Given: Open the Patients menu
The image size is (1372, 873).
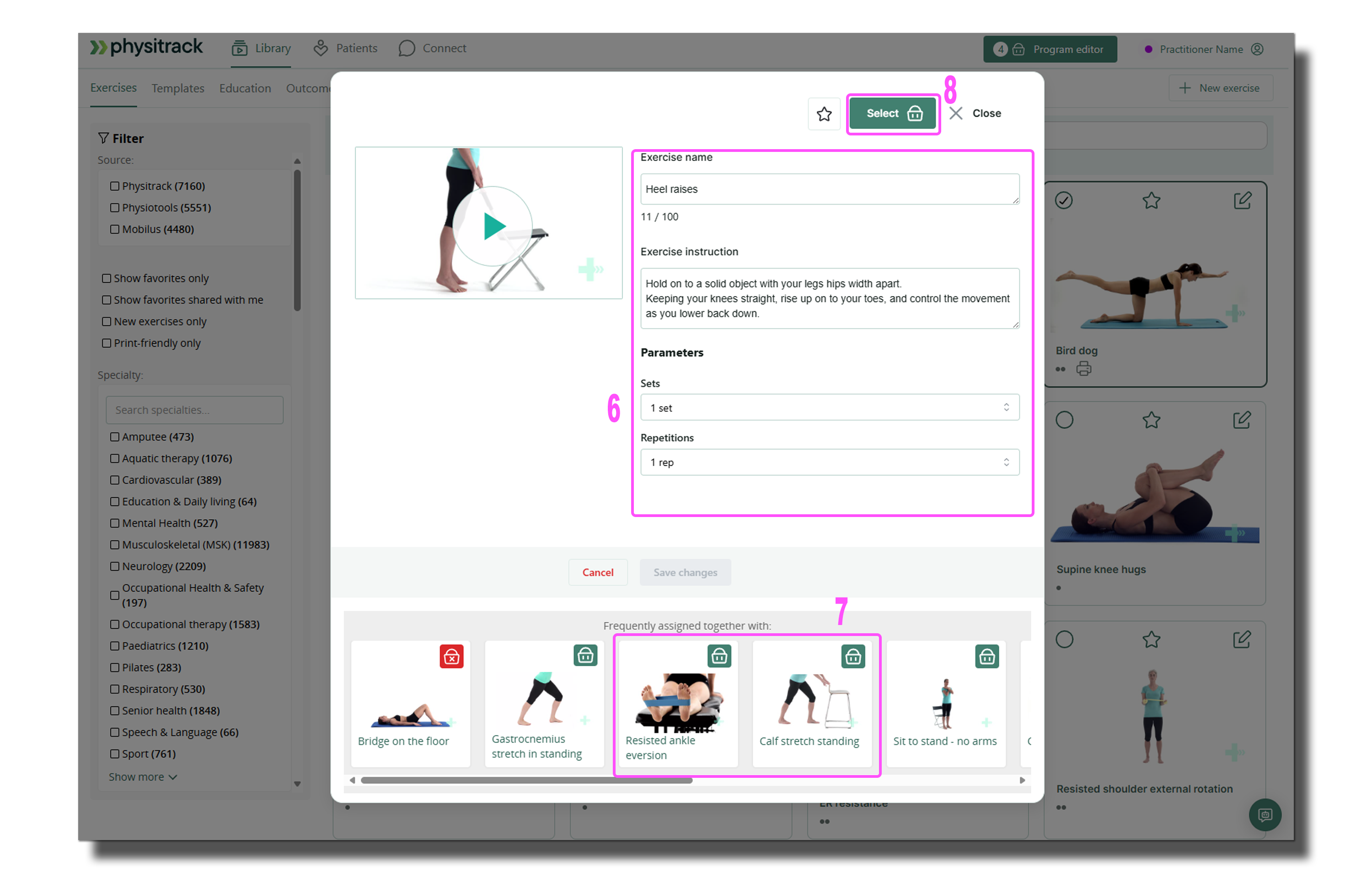Looking at the screenshot, I should pyautogui.click(x=345, y=48).
